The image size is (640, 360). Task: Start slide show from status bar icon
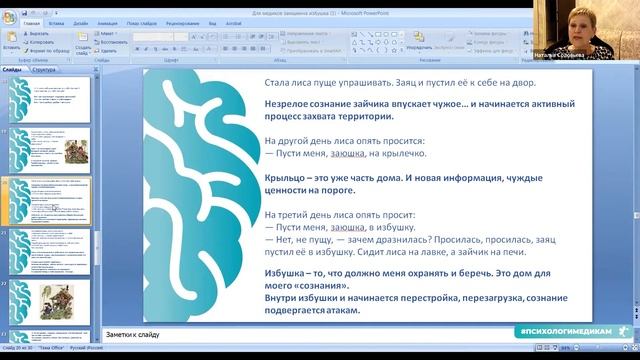coord(555,348)
